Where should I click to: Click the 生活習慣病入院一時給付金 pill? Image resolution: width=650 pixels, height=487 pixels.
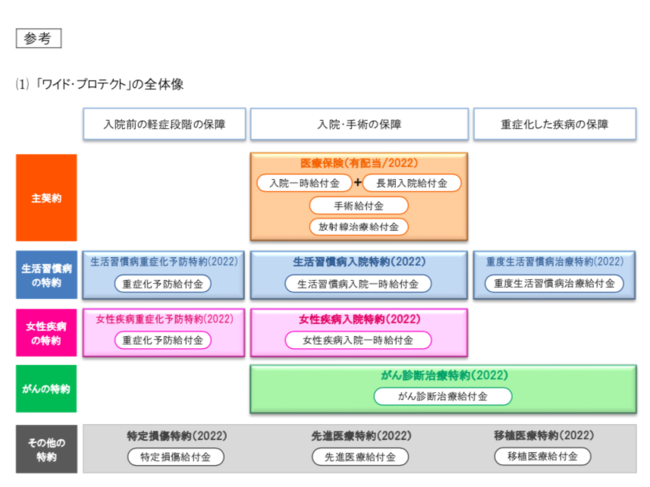(x=358, y=284)
